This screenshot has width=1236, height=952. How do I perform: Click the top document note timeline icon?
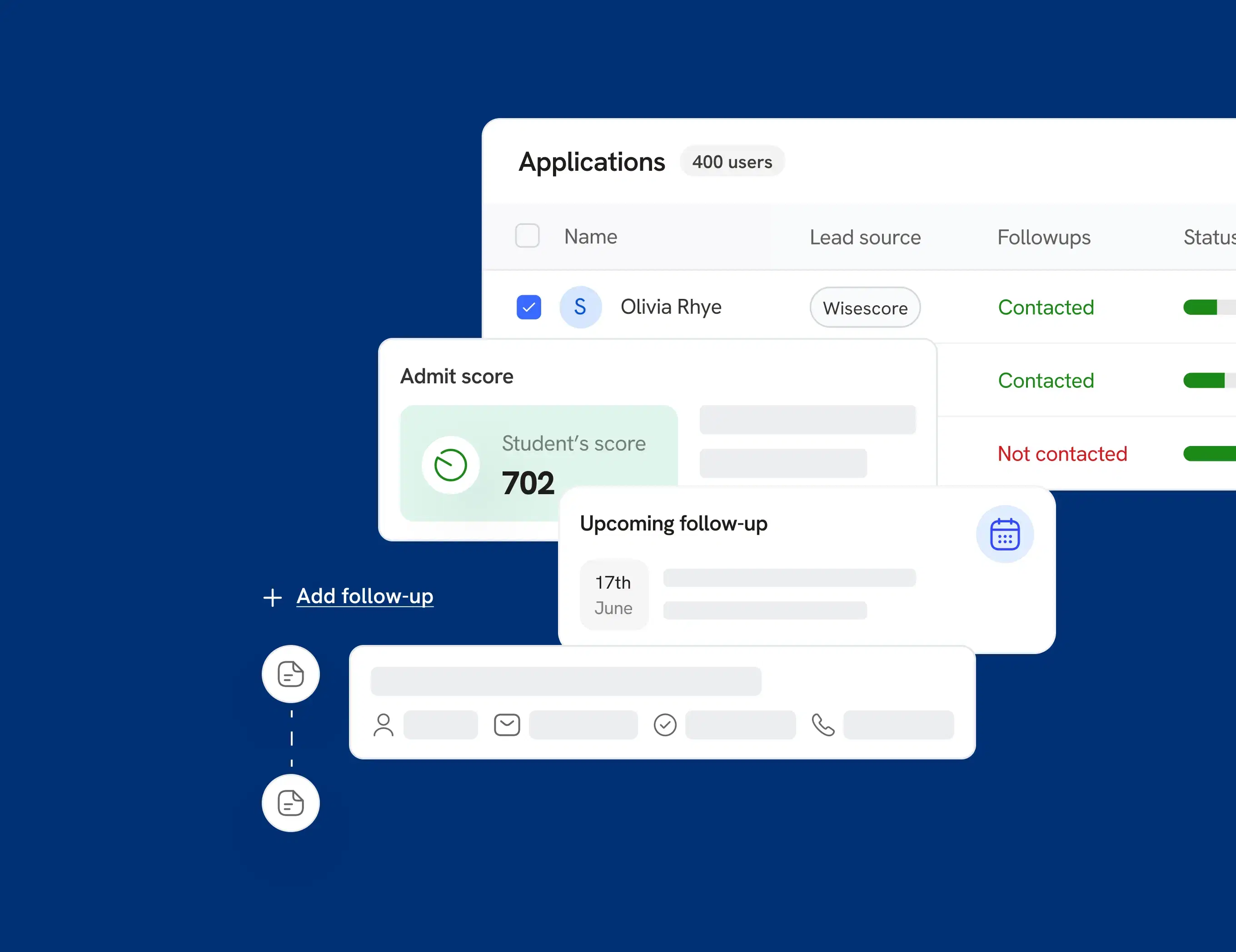[x=291, y=674]
